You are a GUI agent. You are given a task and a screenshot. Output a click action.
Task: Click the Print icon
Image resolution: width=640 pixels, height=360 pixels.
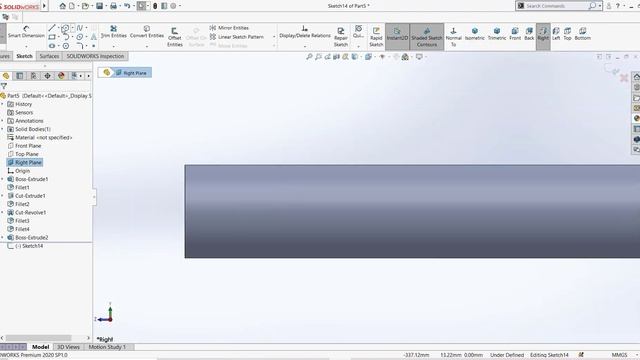pyautogui.click(x=113, y=6)
